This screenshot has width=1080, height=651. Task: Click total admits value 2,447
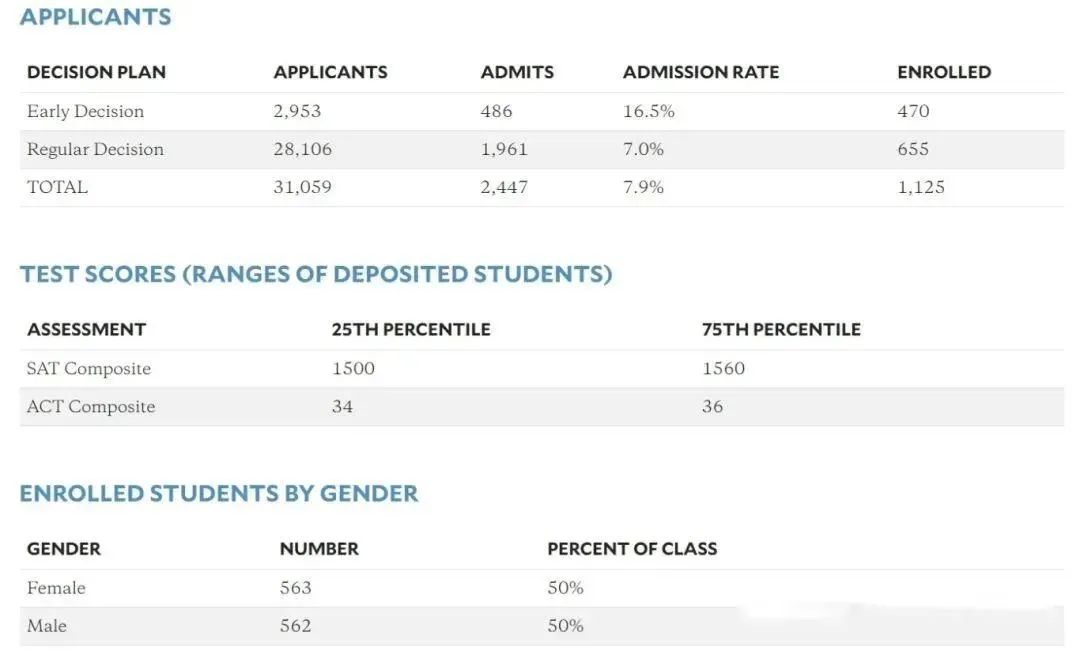click(x=504, y=187)
